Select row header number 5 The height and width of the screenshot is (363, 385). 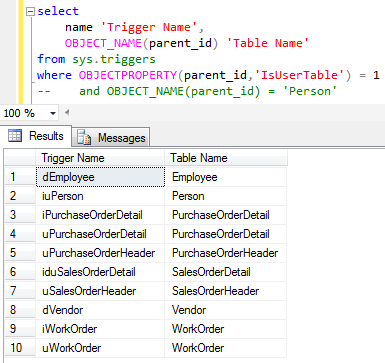point(20,253)
